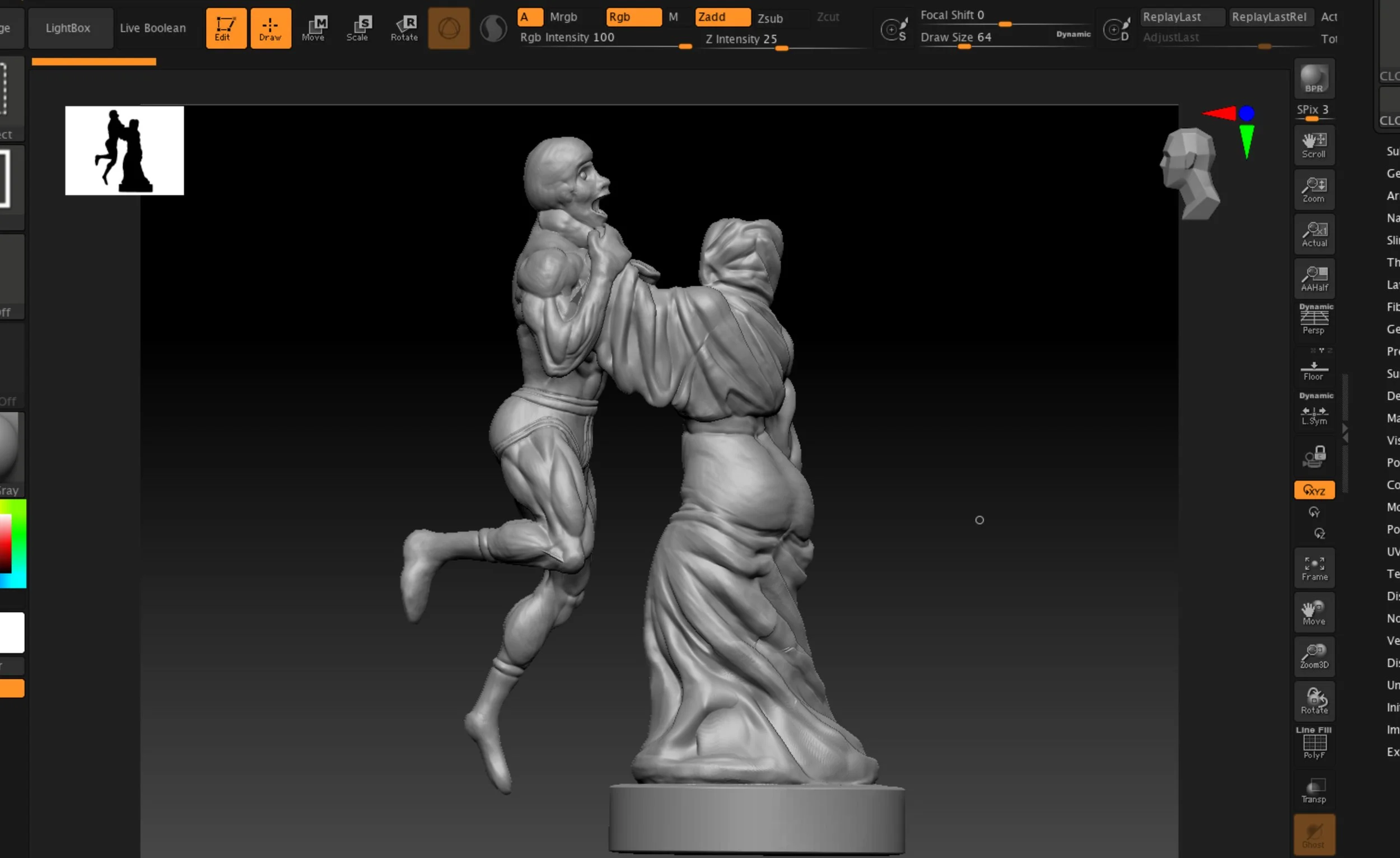Enable Transp transparency mode
The image size is (1400, 858).
[x=1314, y=790]
